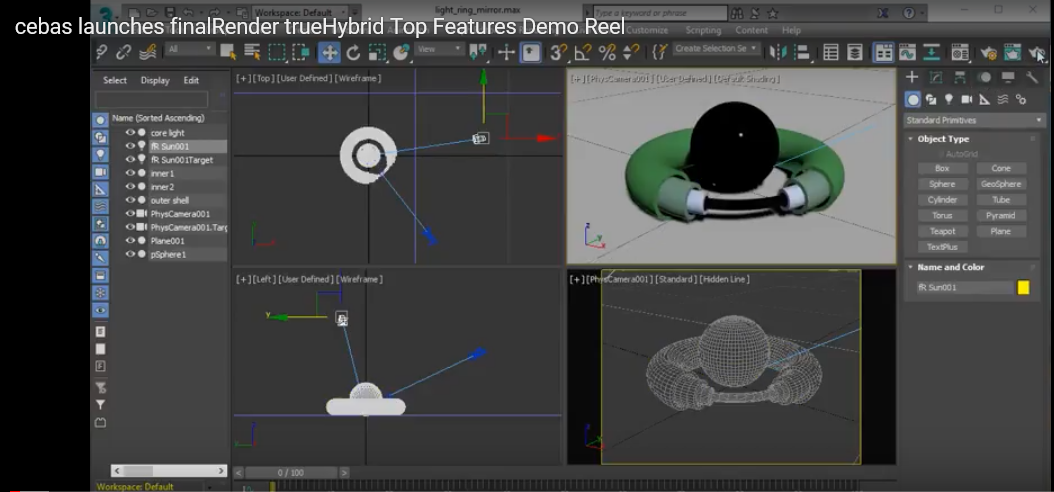Open Scene Explorer Display menu

pos(155,80)
